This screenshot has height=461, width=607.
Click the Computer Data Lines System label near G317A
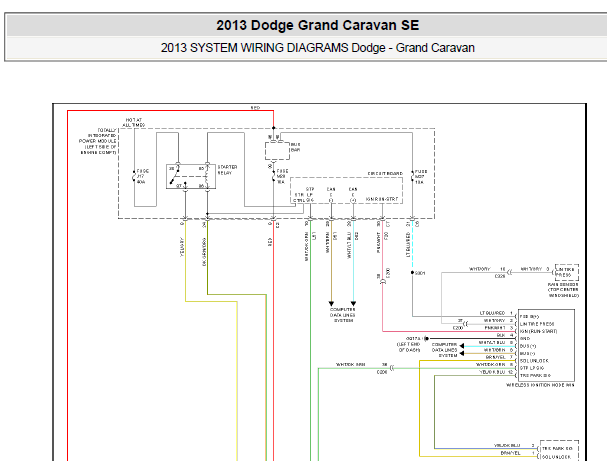point(444,350)
